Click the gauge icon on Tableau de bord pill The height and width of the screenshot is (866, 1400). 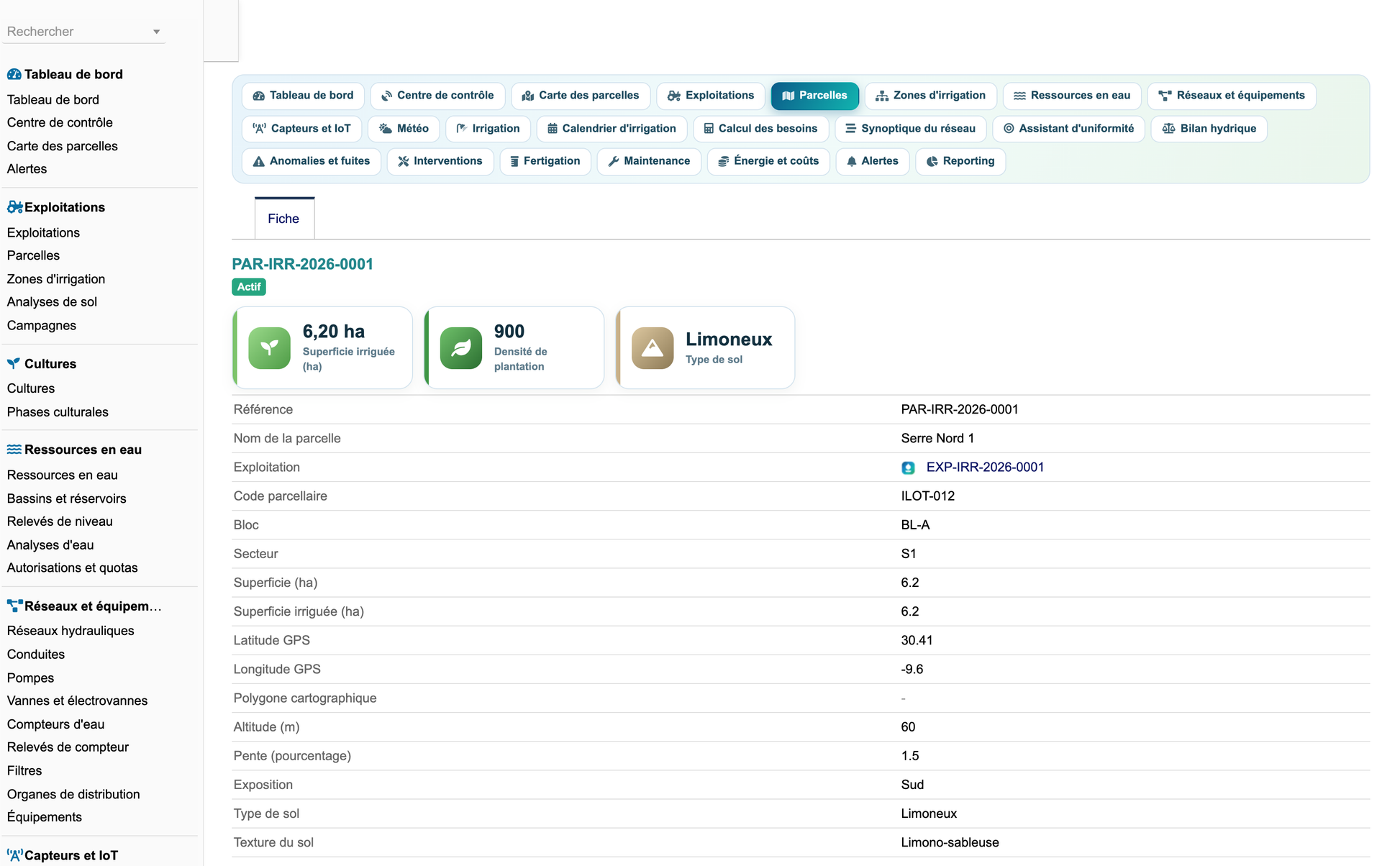[259, 96]
